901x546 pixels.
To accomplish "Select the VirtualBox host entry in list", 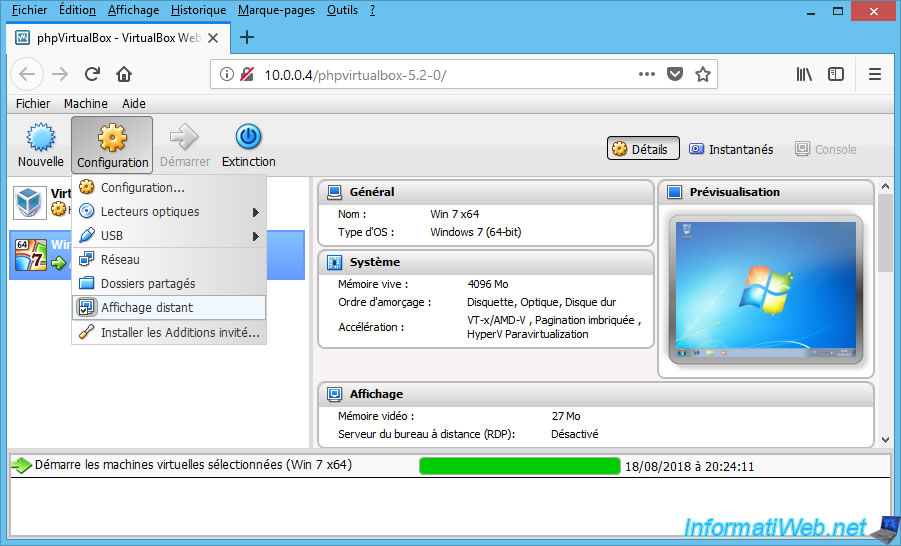I will click(x=41, y=202).
